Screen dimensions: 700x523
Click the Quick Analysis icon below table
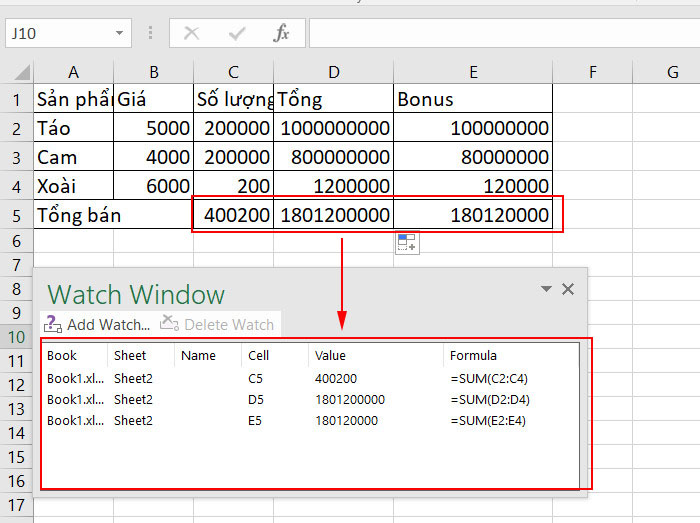[x=407, y=243]
